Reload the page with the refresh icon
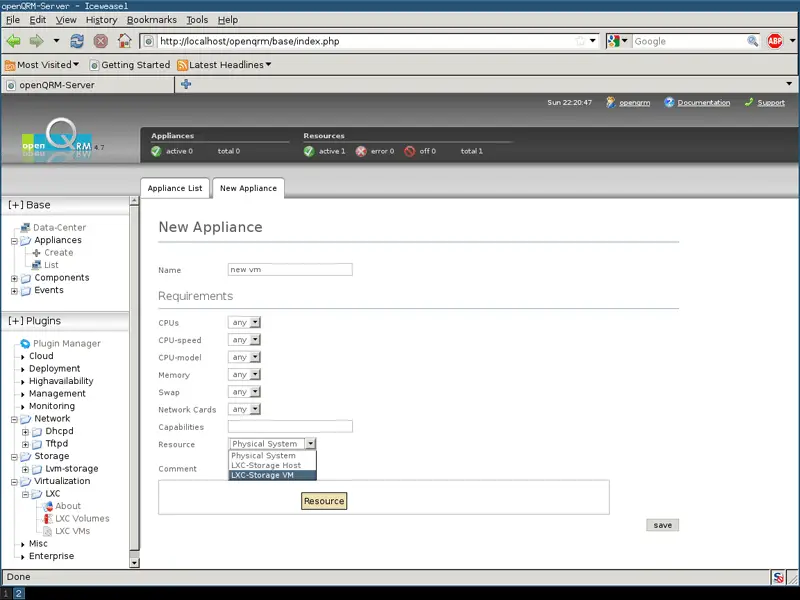Image resolution: width=800 pixels, height=600 pixels. tap(77, 41)
